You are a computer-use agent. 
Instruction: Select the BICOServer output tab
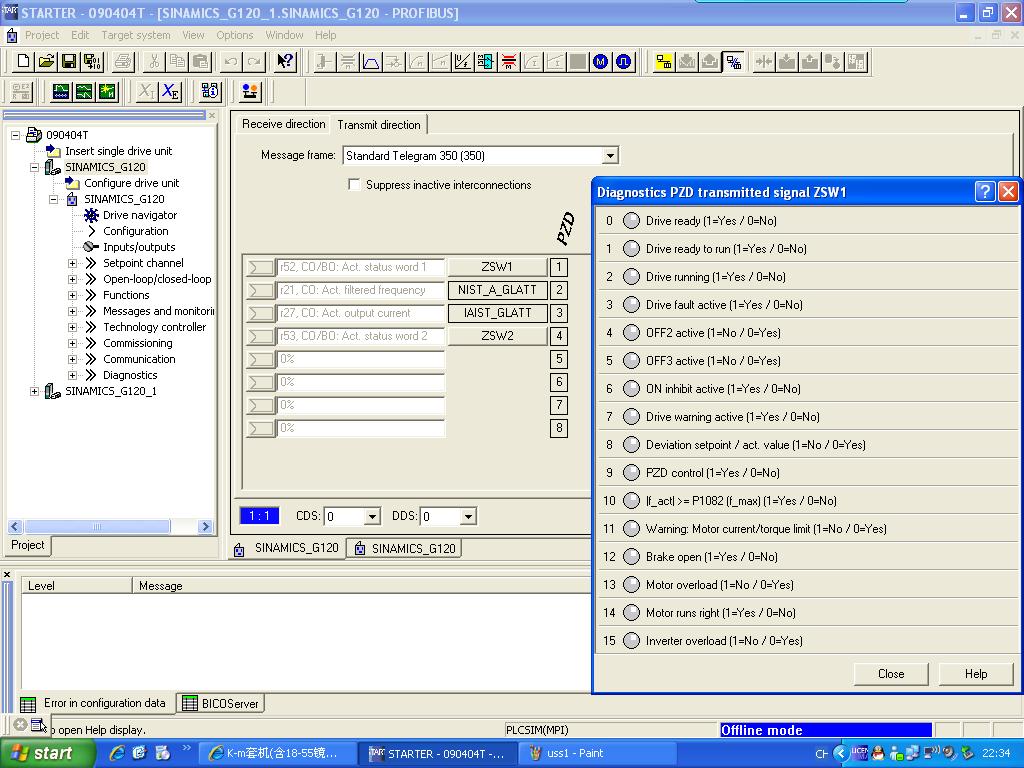(x=221, y=703)
